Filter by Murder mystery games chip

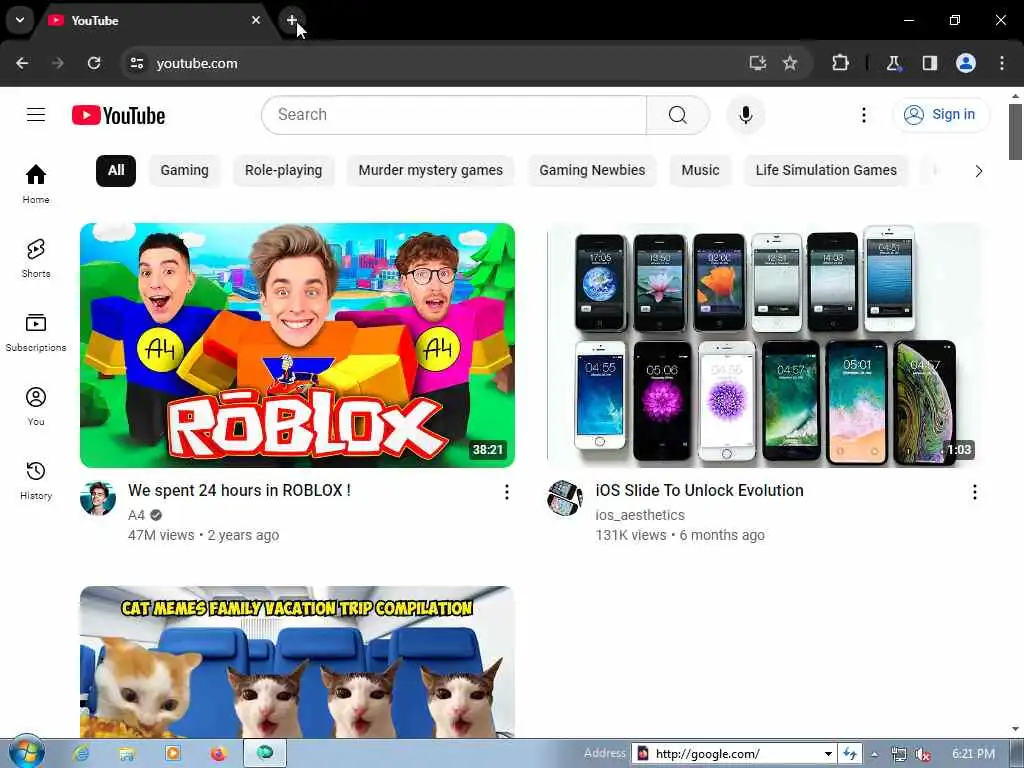point(430,170)
